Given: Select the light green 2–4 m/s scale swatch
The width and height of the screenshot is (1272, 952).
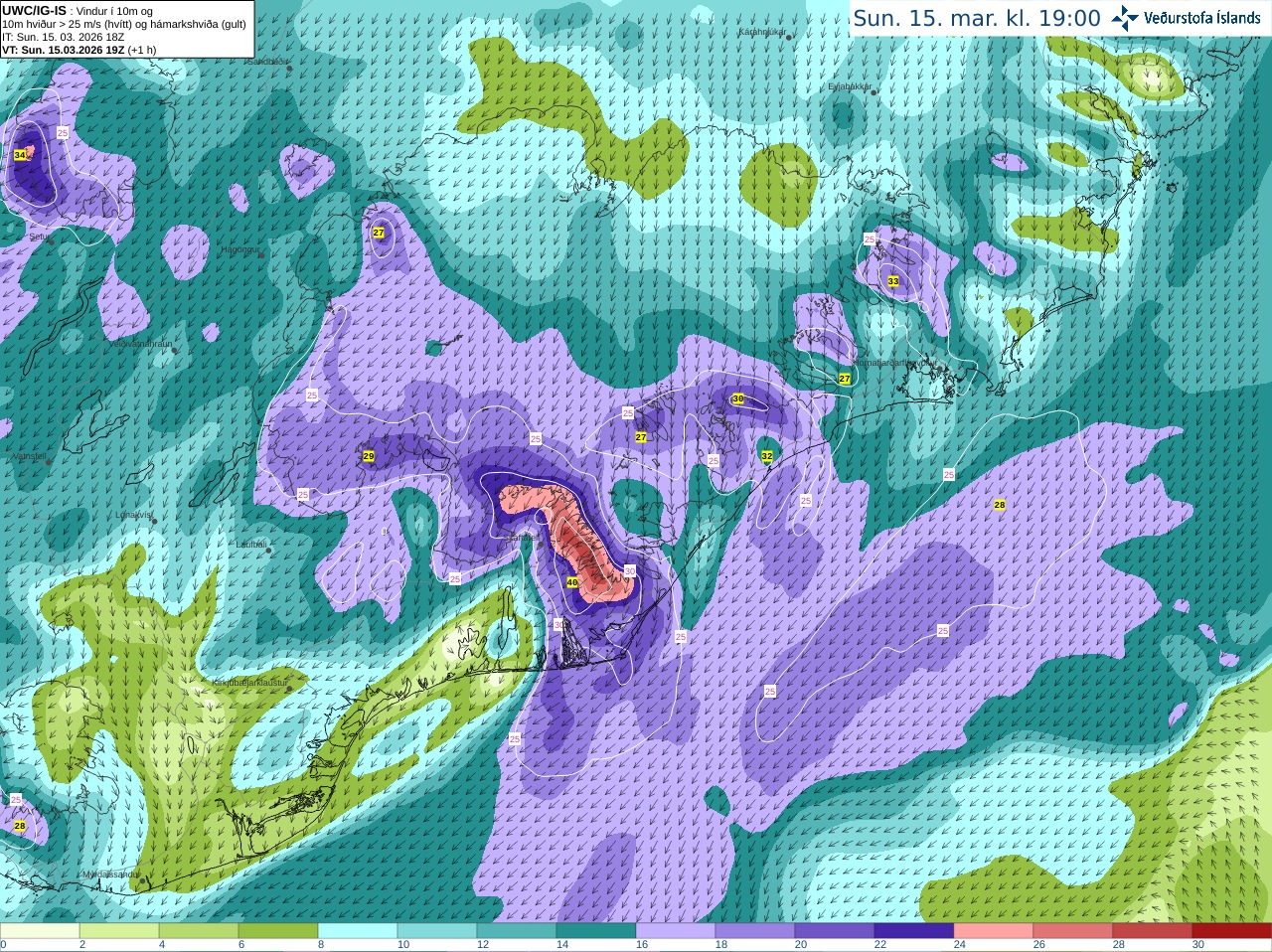Looking at the screenshot, I should tap(119, 931).
